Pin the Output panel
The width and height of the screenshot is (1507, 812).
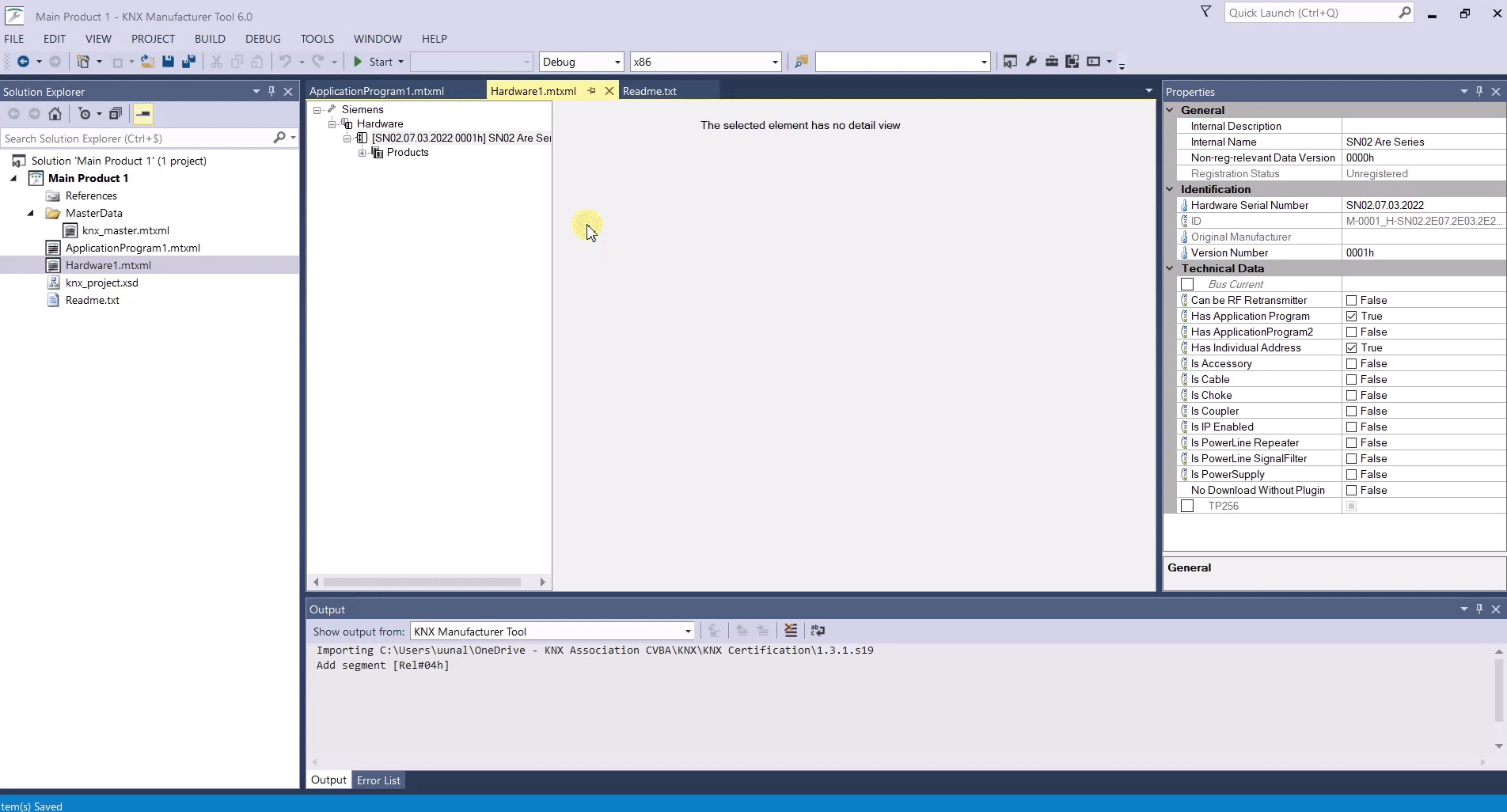[1479, 609]
